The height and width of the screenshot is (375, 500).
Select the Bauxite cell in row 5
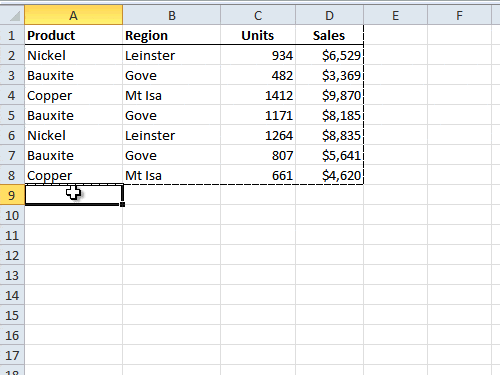pos(73,115)
